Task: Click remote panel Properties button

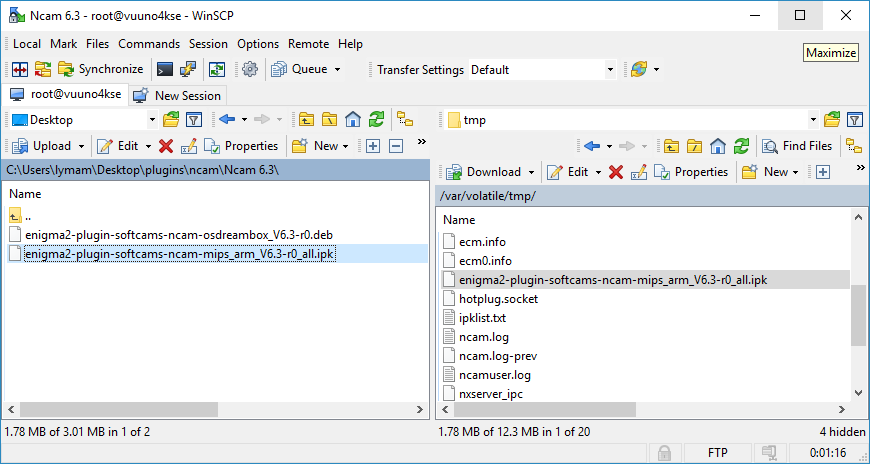Action: [691, 172]
